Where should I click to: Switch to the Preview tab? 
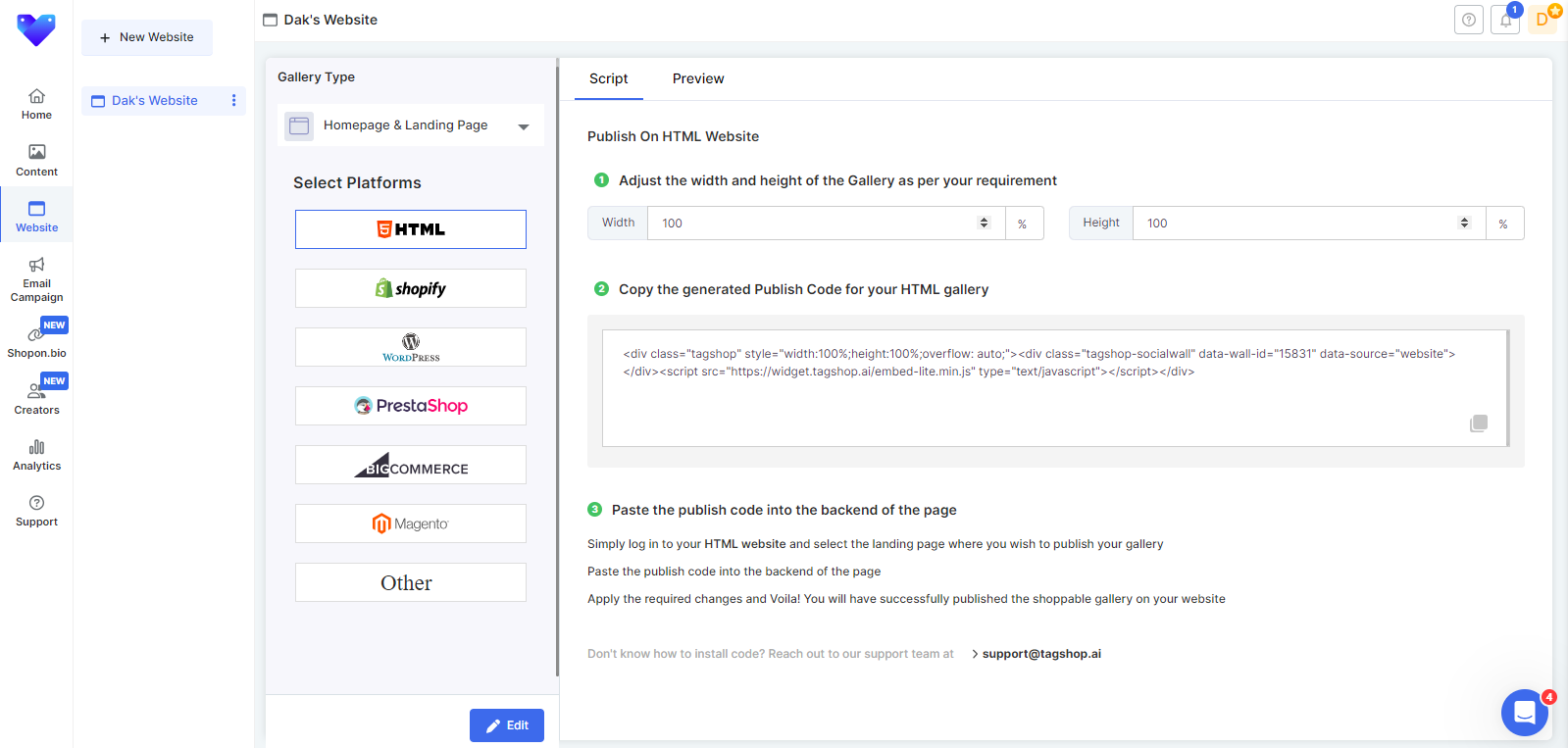pos(698,78)
